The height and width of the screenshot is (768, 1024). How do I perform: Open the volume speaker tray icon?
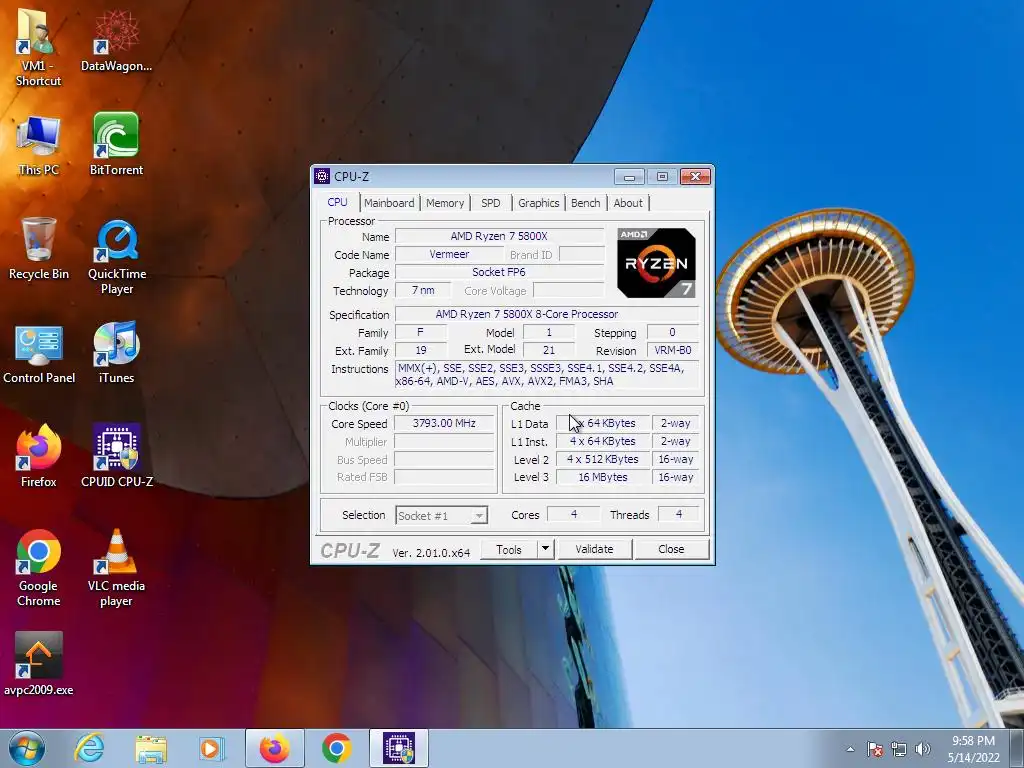[x=923, y=749]
